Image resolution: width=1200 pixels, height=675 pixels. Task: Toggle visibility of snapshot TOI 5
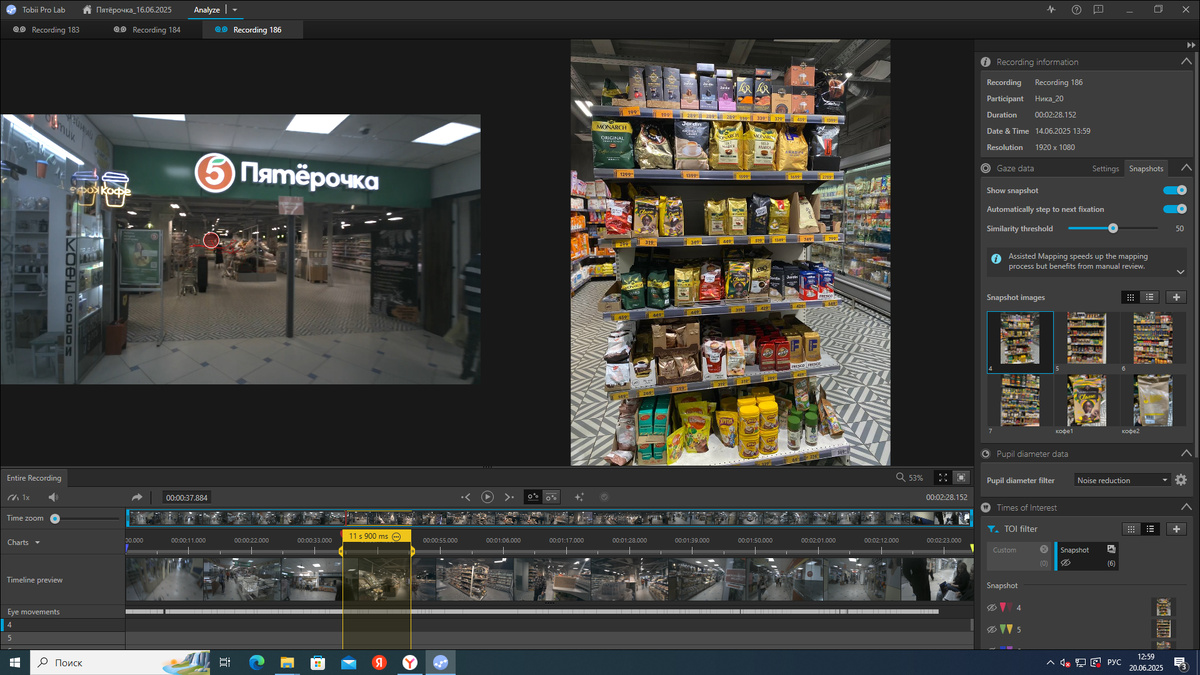point(992,630)
